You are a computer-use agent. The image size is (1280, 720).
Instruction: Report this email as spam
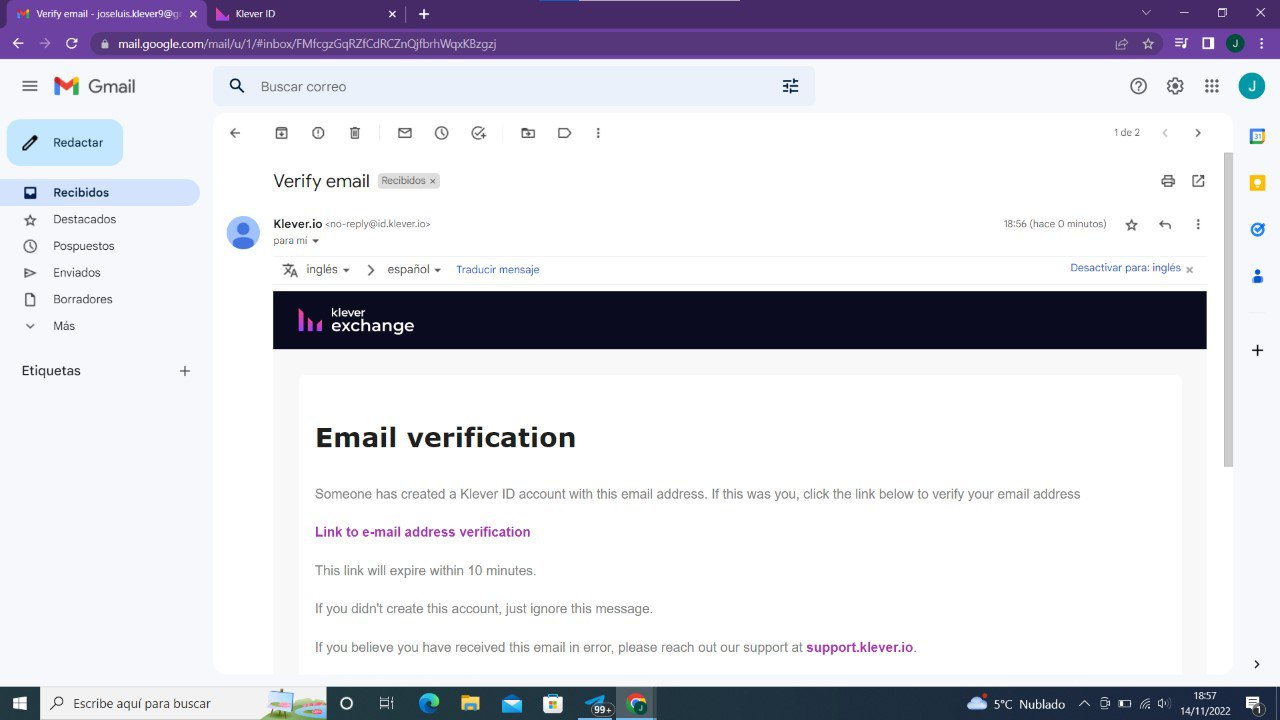(318, 133)
